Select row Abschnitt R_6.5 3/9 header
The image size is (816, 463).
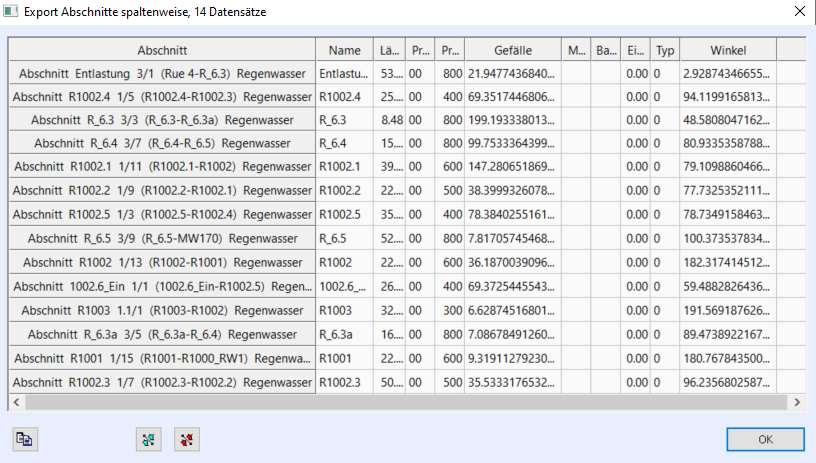point(163,239)
